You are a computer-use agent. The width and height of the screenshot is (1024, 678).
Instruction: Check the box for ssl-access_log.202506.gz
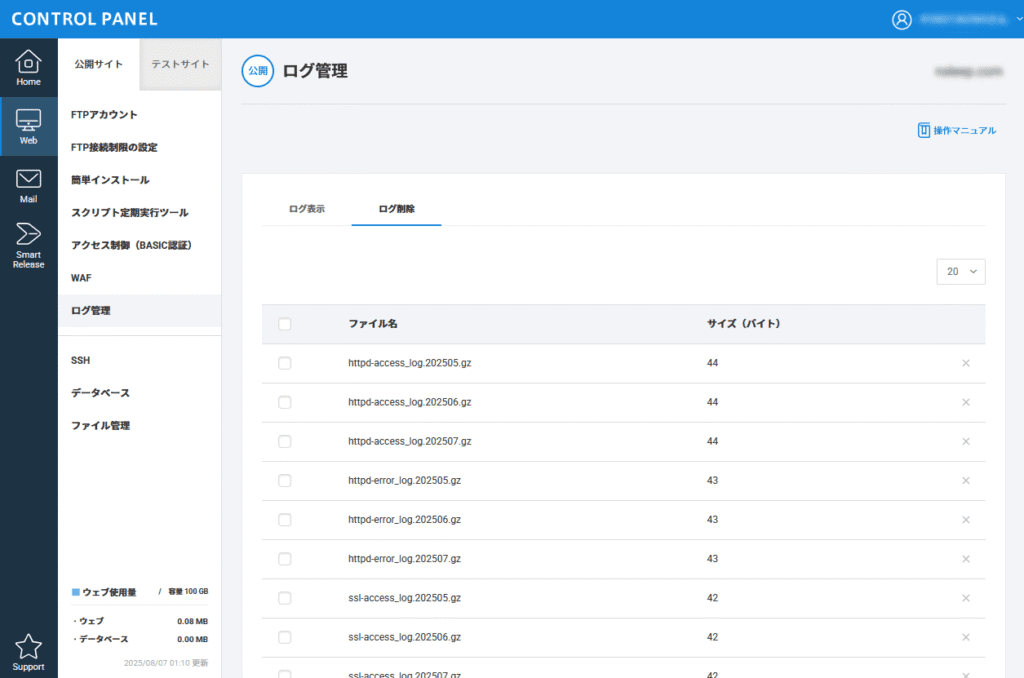pyautogui.click(x=285, y=638)
